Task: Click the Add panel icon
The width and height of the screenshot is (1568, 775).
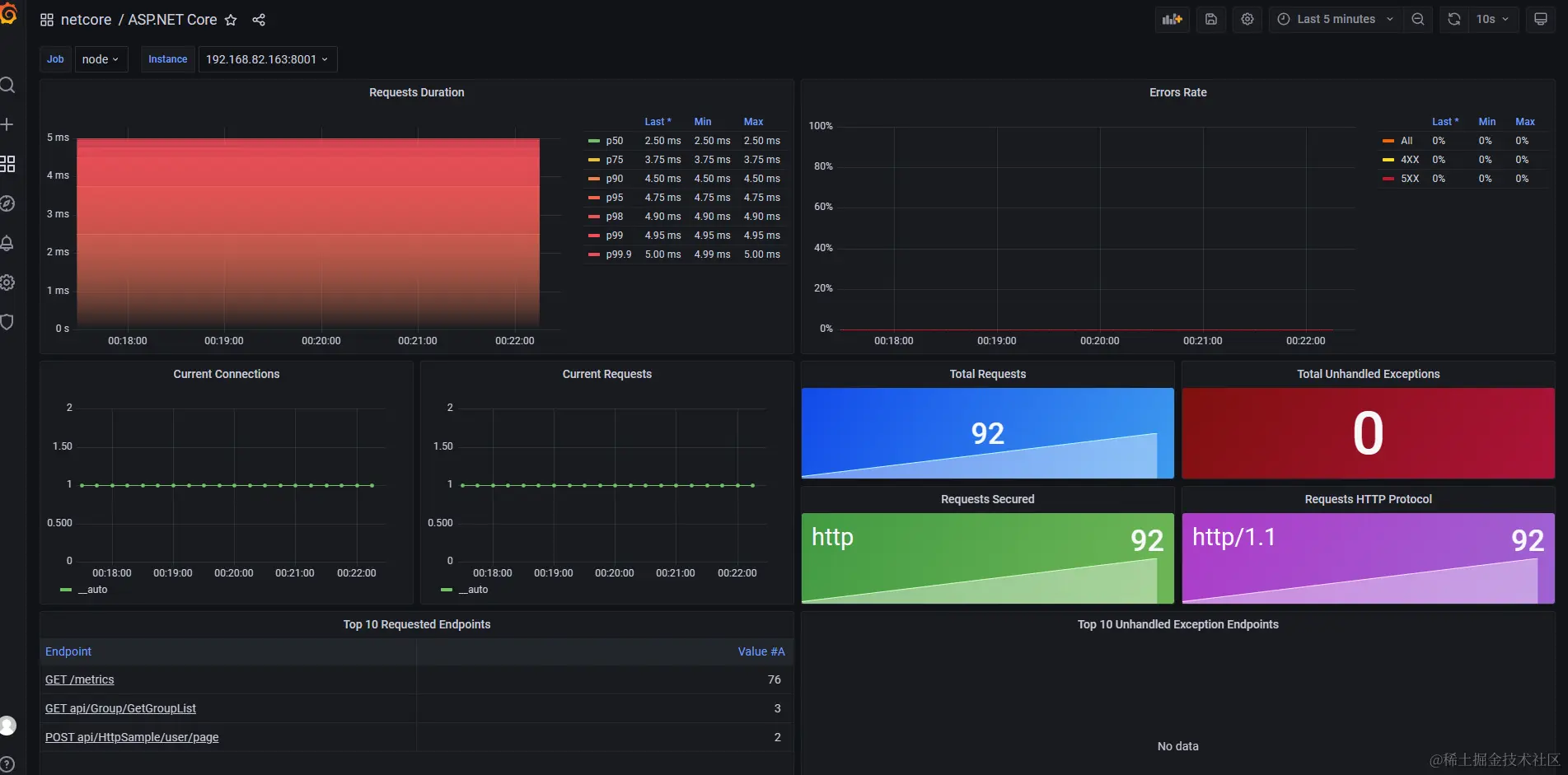Action: click(1172, 19)
